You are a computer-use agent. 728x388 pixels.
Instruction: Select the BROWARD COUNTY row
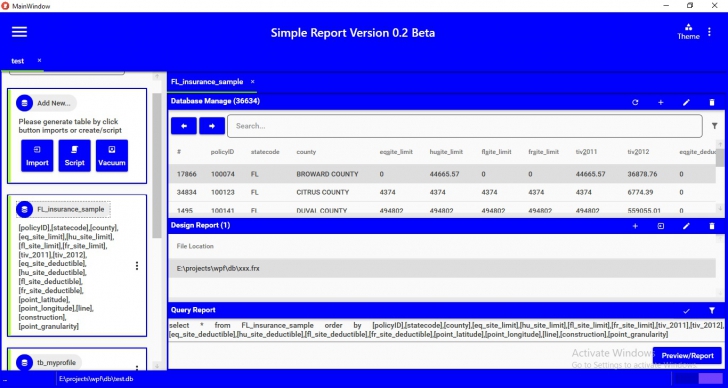(x=442, y=174)
